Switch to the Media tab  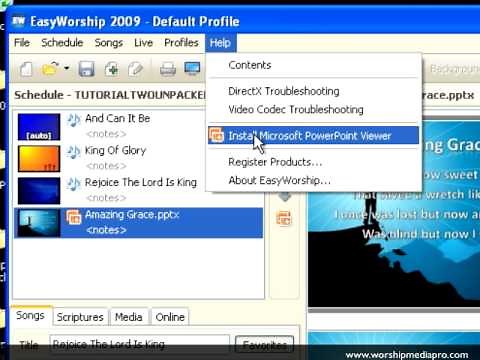[129, 317]
